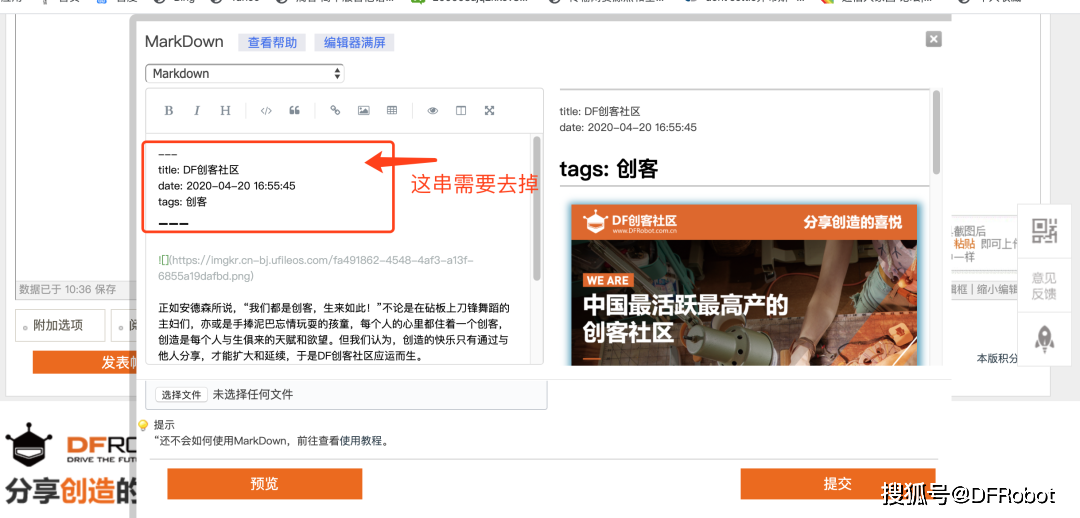Click the DFRobot logo behind dialog
This screenshot has width=1080, height=518.
tap(69, 446)
